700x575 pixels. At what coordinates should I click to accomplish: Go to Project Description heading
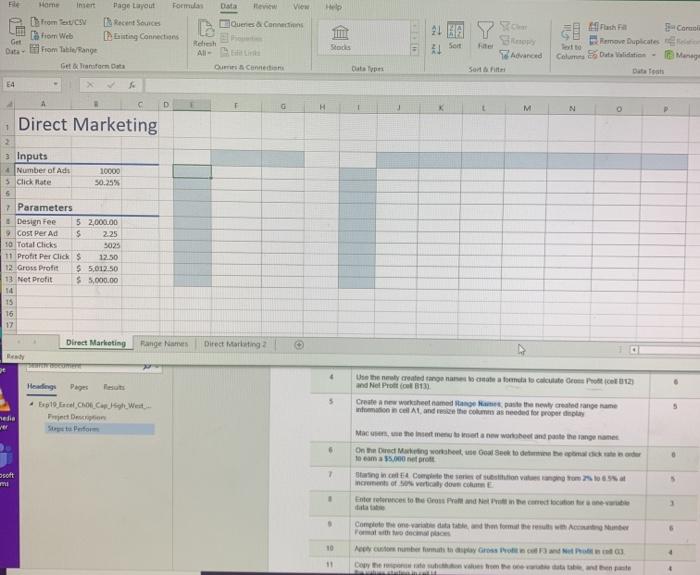point(77,417)
